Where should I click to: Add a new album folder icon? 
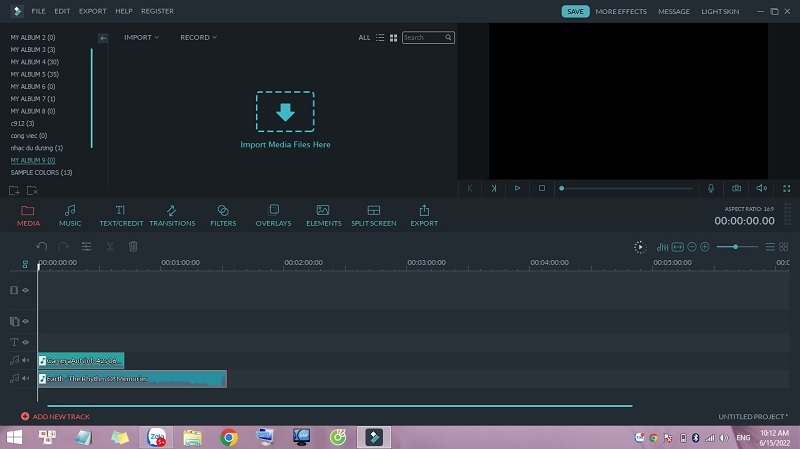pyautogui.click(x=14, y=190)
